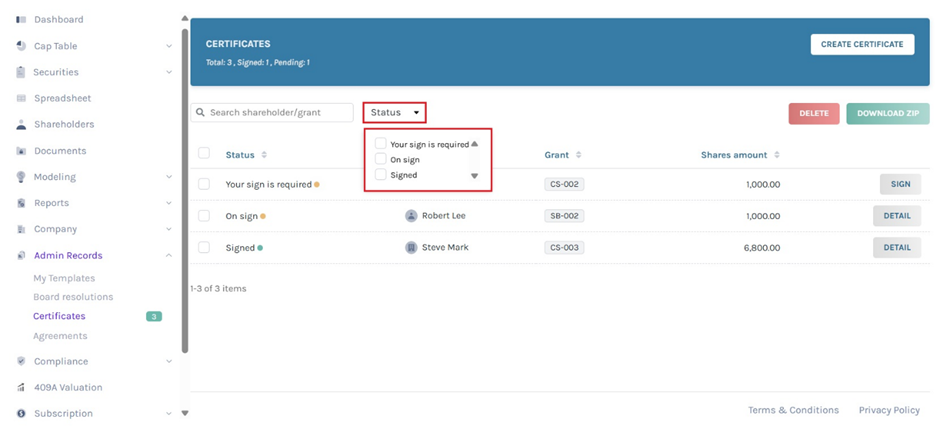Viewport: 940px width, 429px height.
Task: Select the Robert Lee row checkbox
Action: [x=204, y=216]
